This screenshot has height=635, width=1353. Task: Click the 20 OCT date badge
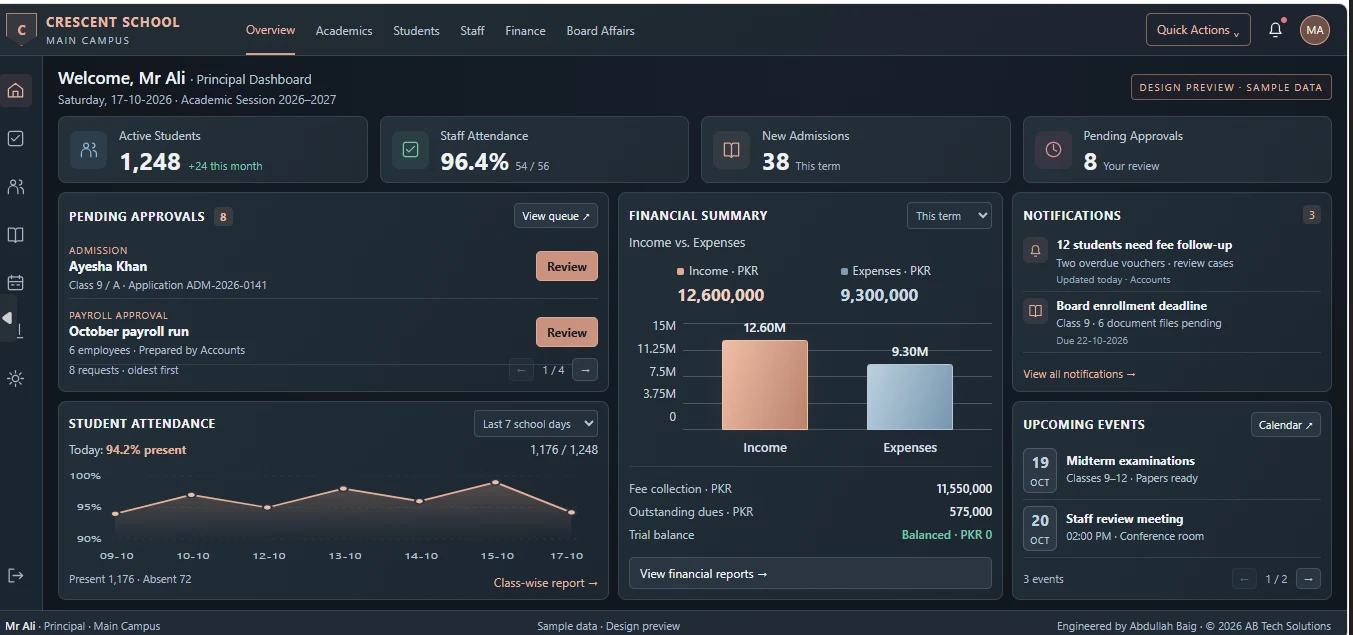pyautogui.click(x=1040, y=529)
